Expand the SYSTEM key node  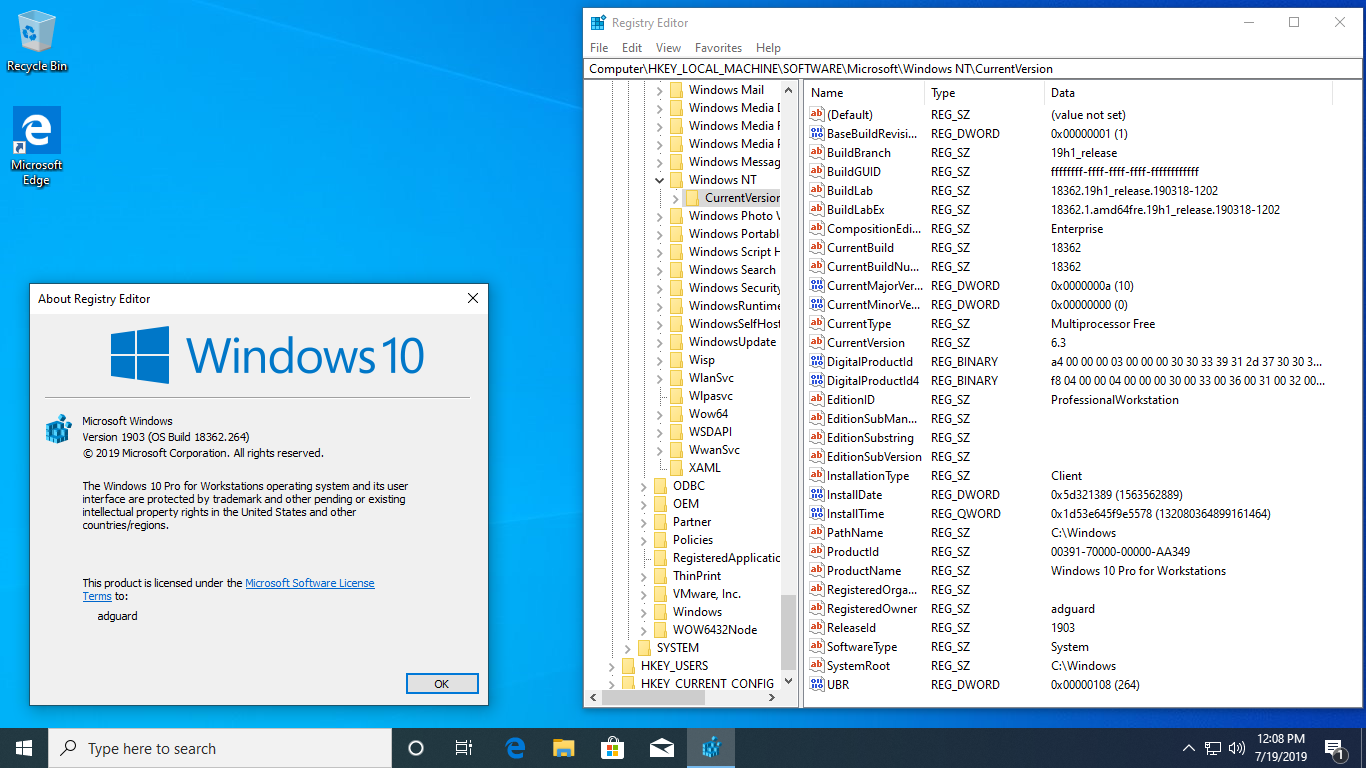click(x=627, y=648)
